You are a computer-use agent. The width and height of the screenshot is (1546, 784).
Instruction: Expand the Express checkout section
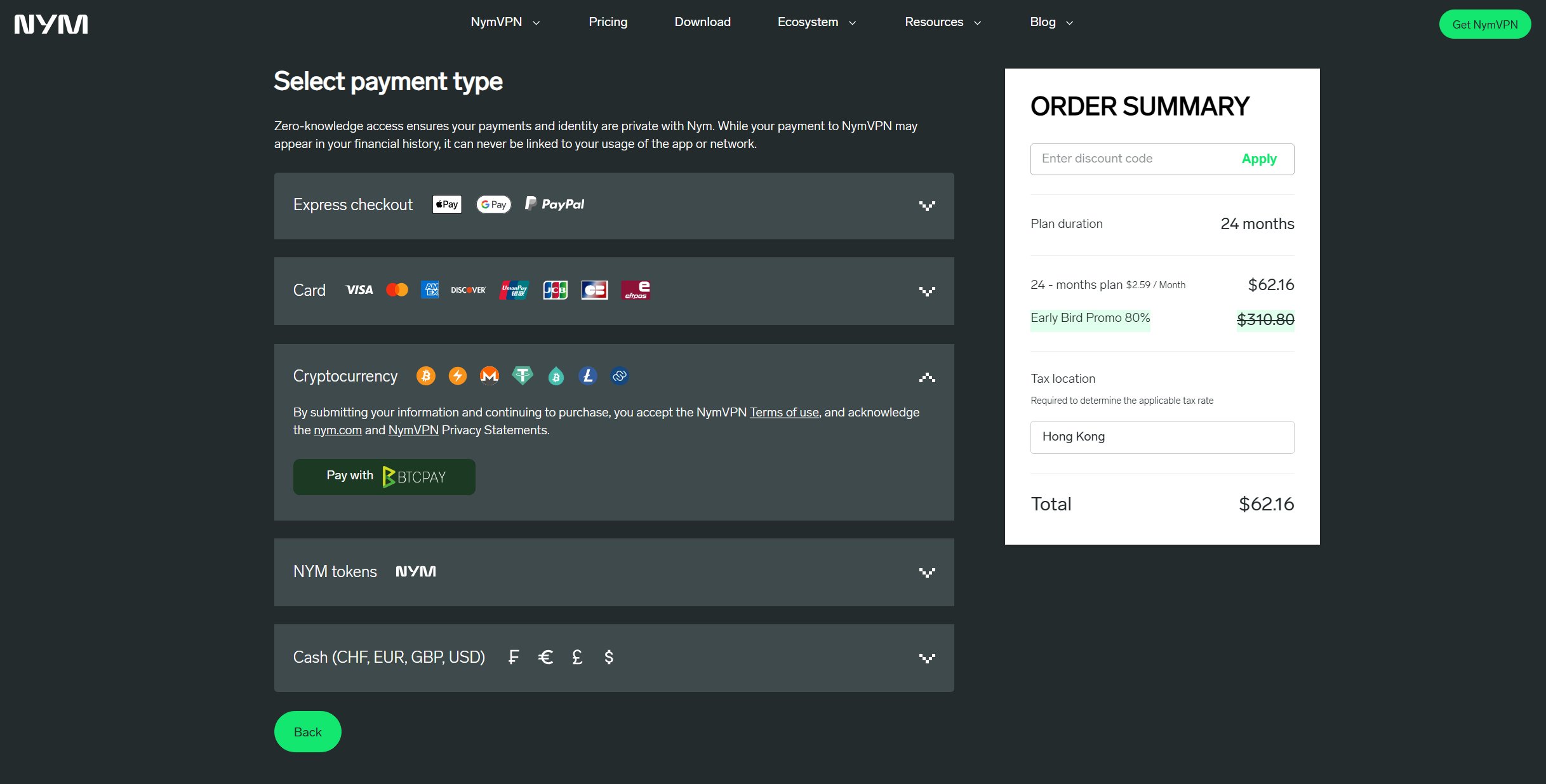927,206
